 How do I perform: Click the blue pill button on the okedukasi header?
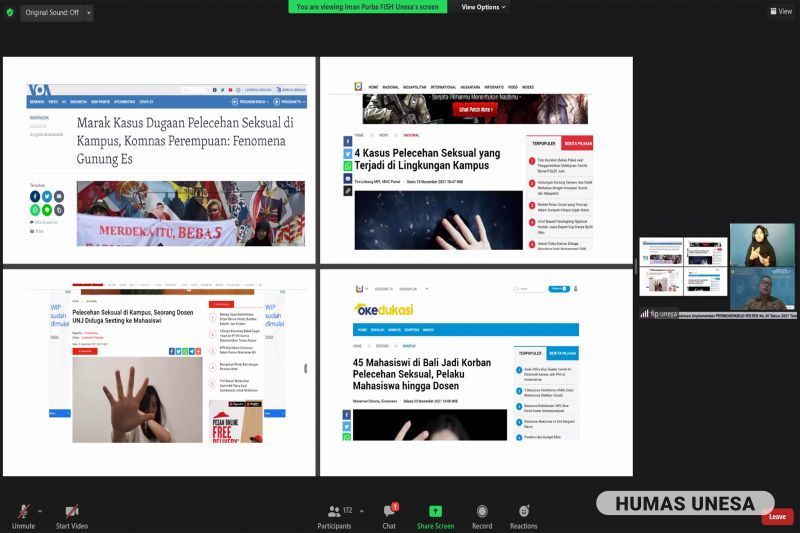pyautogui.click(x=559, y=289)
